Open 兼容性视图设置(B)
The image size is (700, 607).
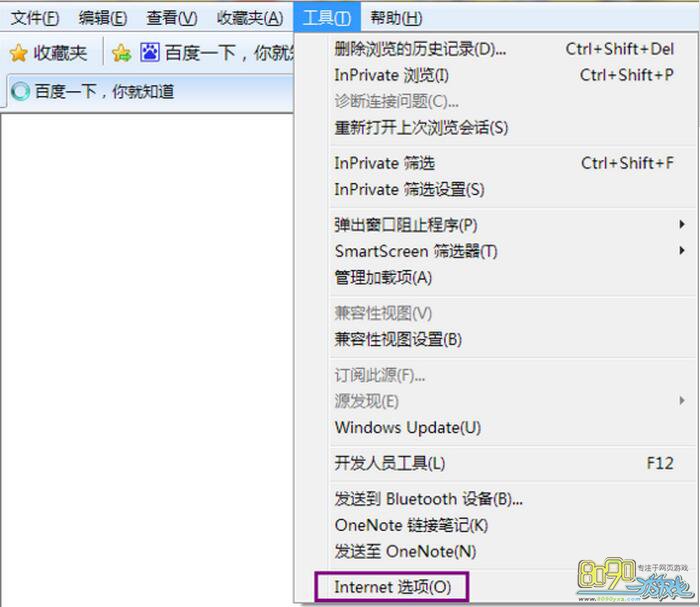[398, 339]
